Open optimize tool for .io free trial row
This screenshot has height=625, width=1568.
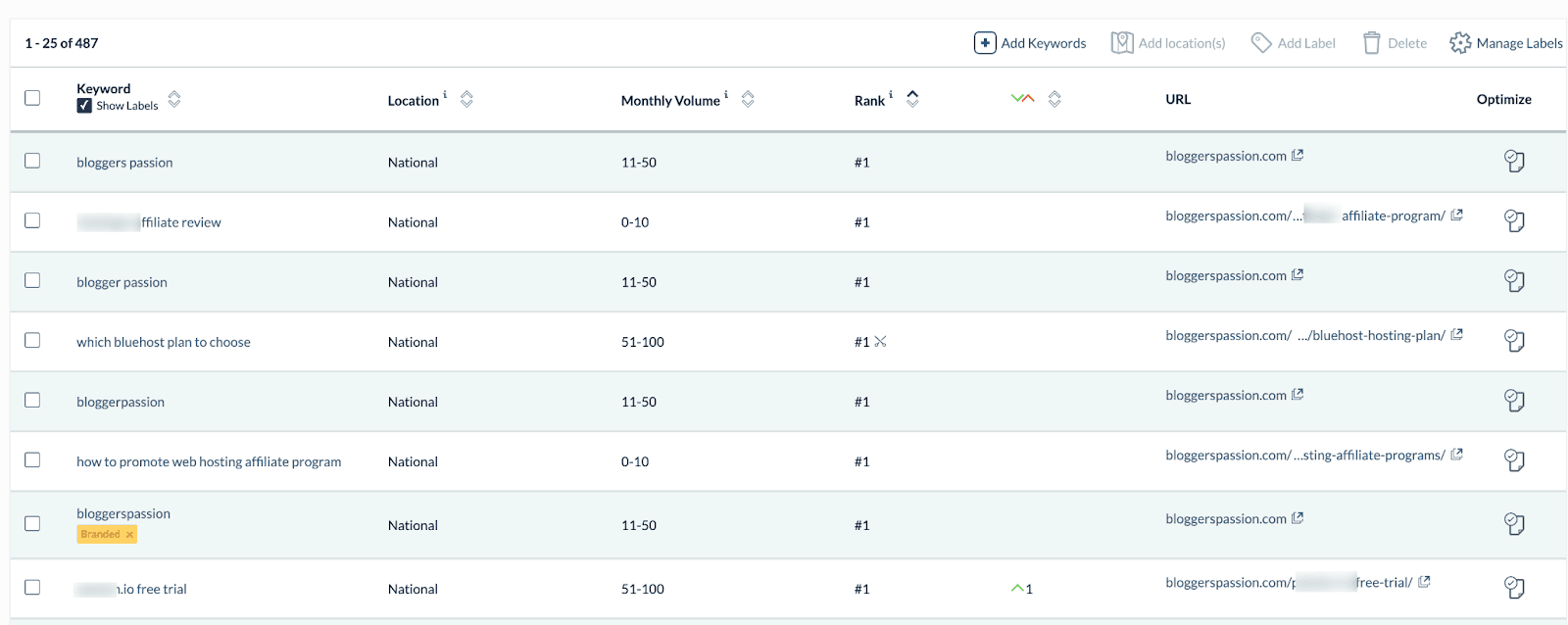pyautogui.click(x=1514, y=588)
